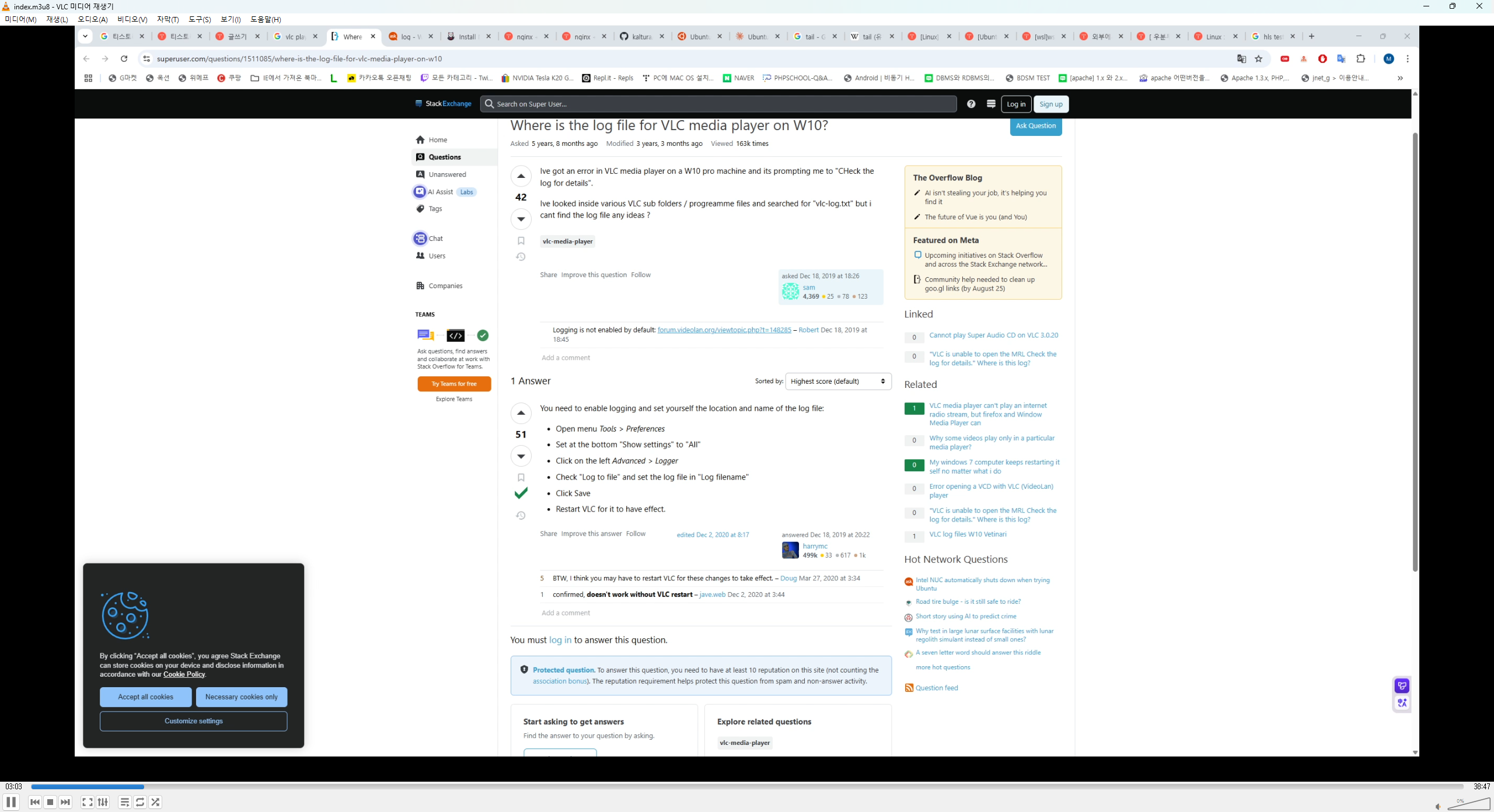Jump to the next media track

point(65,802)
